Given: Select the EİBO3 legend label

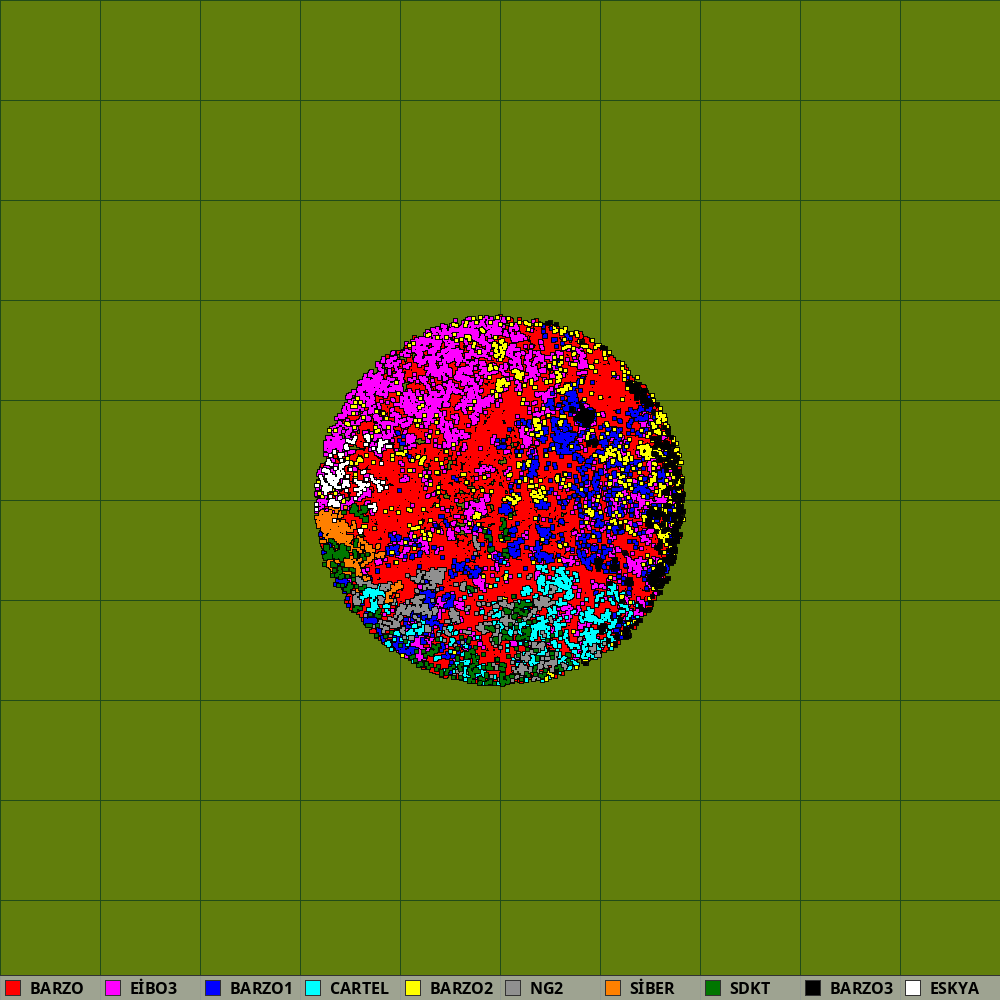Looking at the screenshot, I should coord(154,989).
